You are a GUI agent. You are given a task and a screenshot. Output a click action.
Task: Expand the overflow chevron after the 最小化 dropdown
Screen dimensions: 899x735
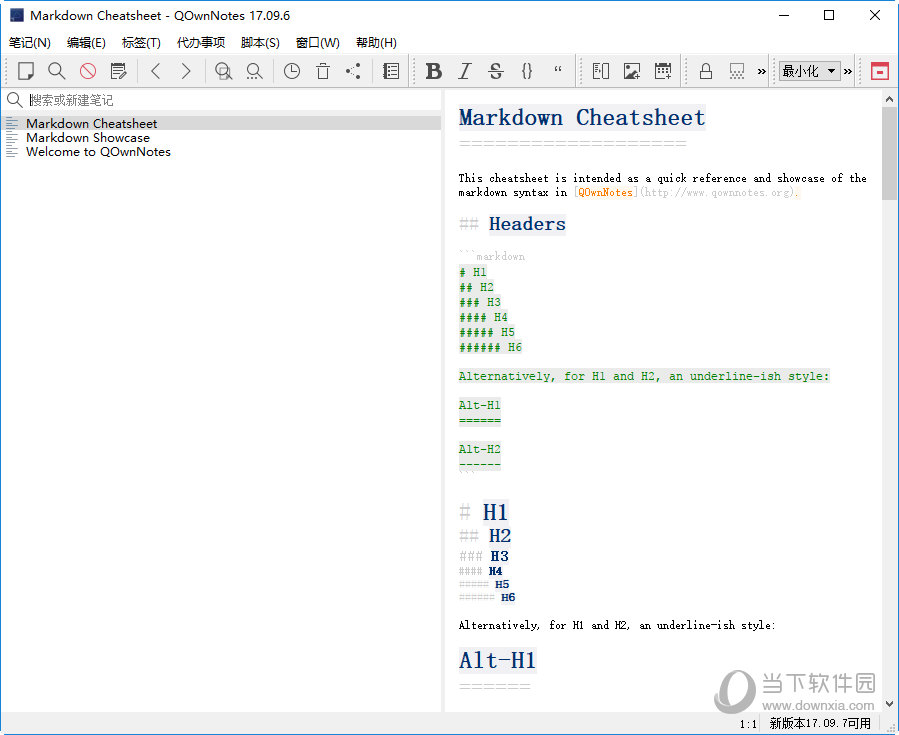848,72
